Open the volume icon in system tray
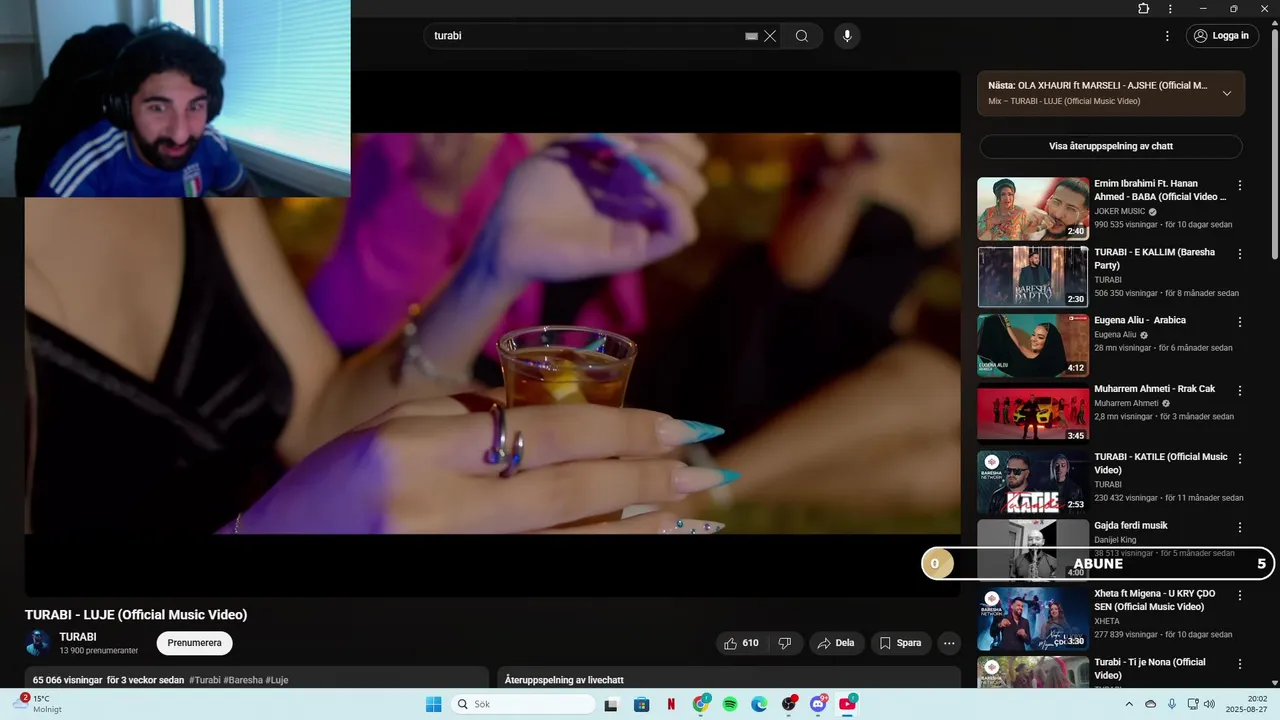 pos(1210,704)
